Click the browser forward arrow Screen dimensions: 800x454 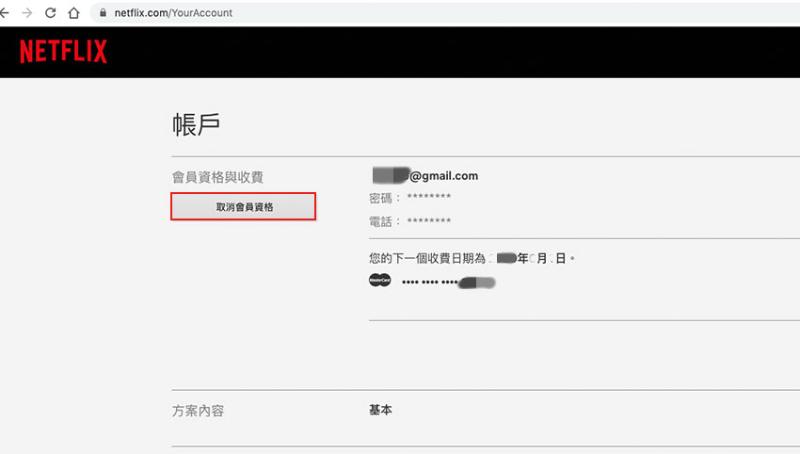(x=27, y=13)
